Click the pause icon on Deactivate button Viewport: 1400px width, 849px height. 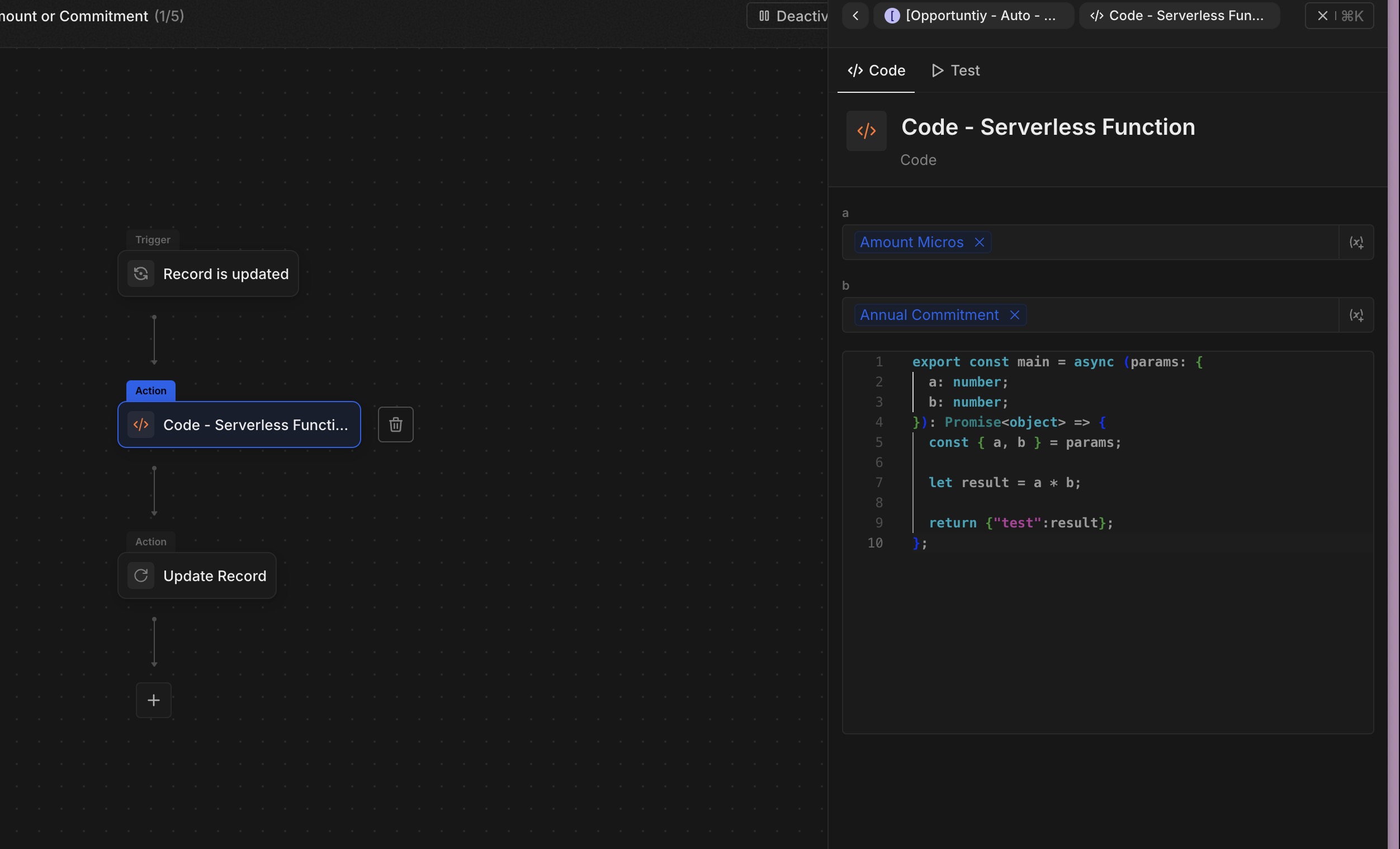pos(764,16)
